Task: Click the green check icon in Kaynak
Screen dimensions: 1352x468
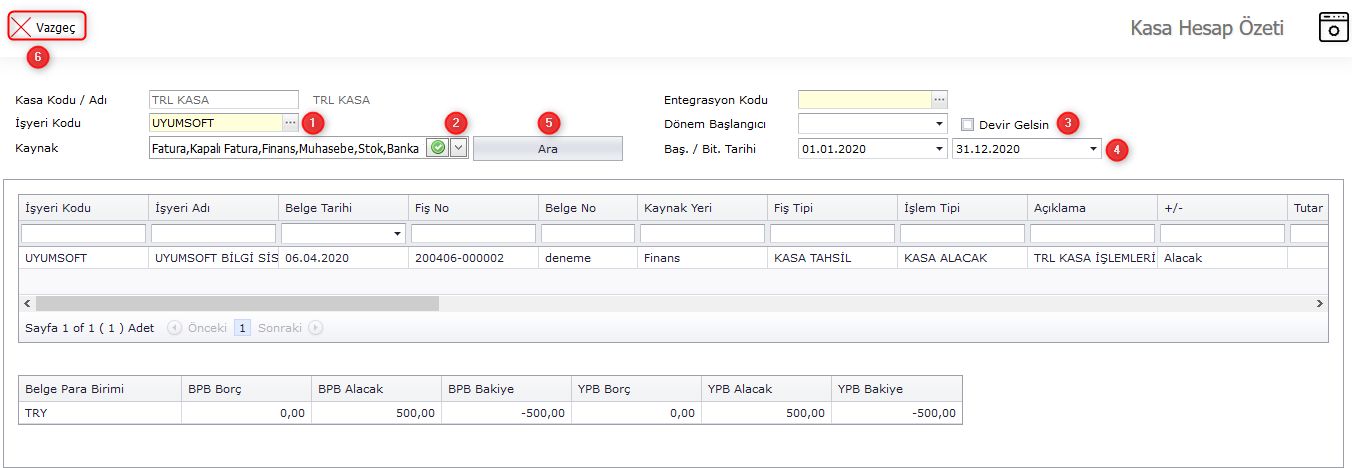Action: pos(437,148)
